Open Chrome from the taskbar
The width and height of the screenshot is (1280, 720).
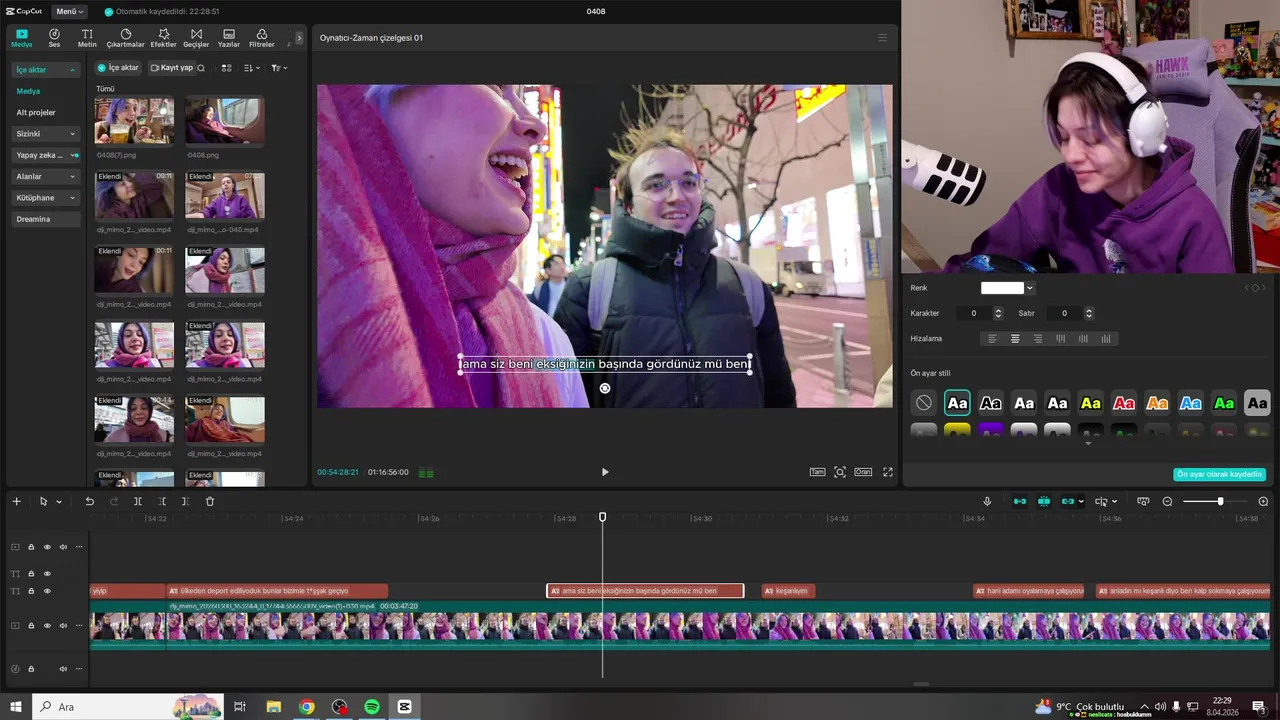(x=307, y=707)
